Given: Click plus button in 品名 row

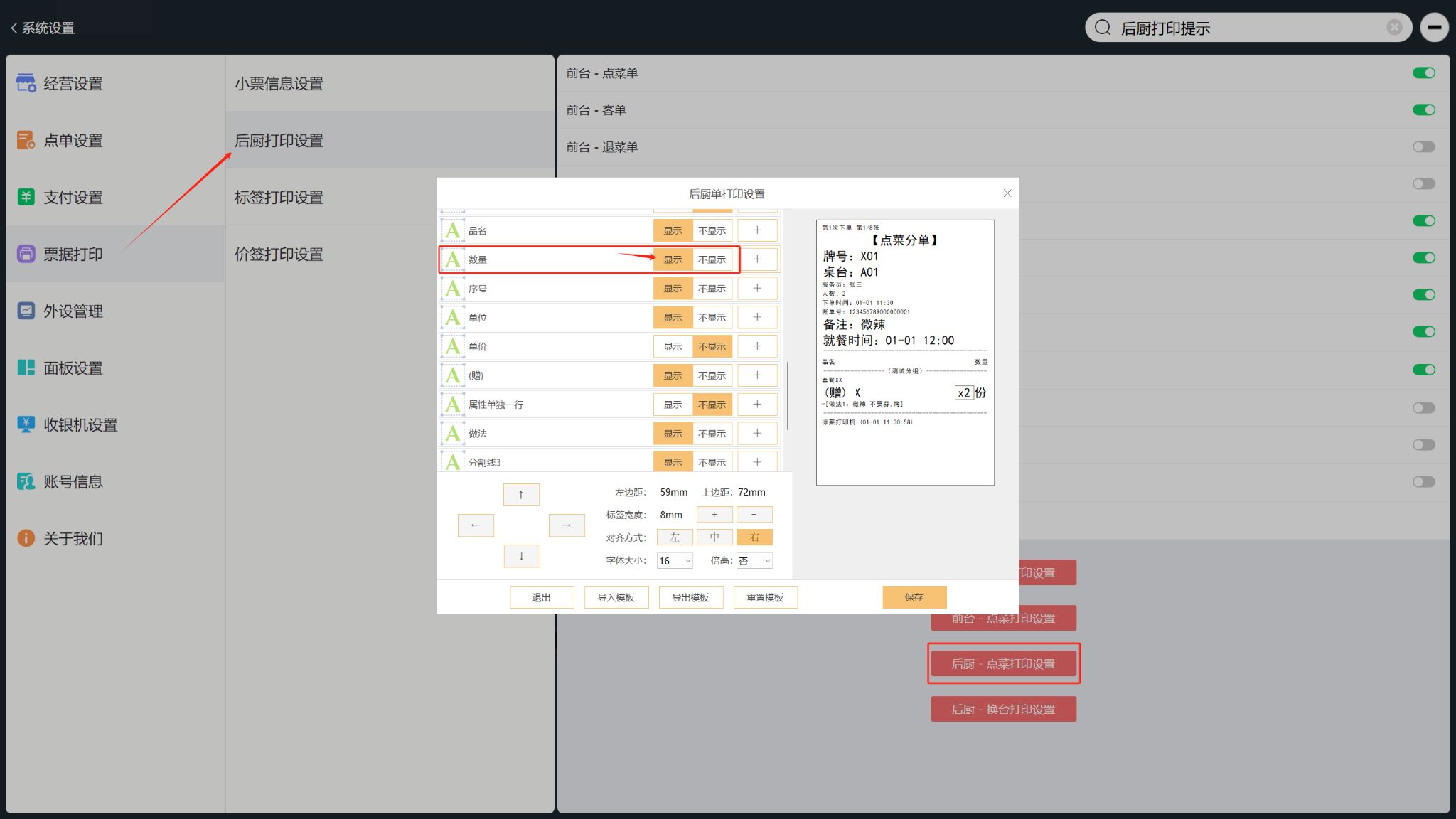Looking at the screenshot, I should coord(757,230).
